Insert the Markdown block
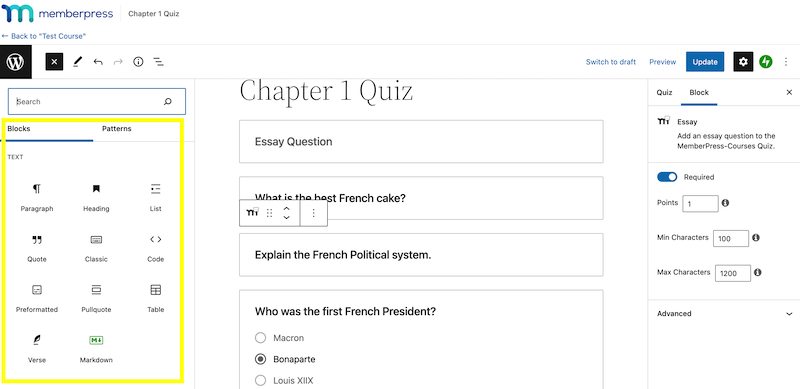Viewport: 800px width, 389px height. (96, 349)
